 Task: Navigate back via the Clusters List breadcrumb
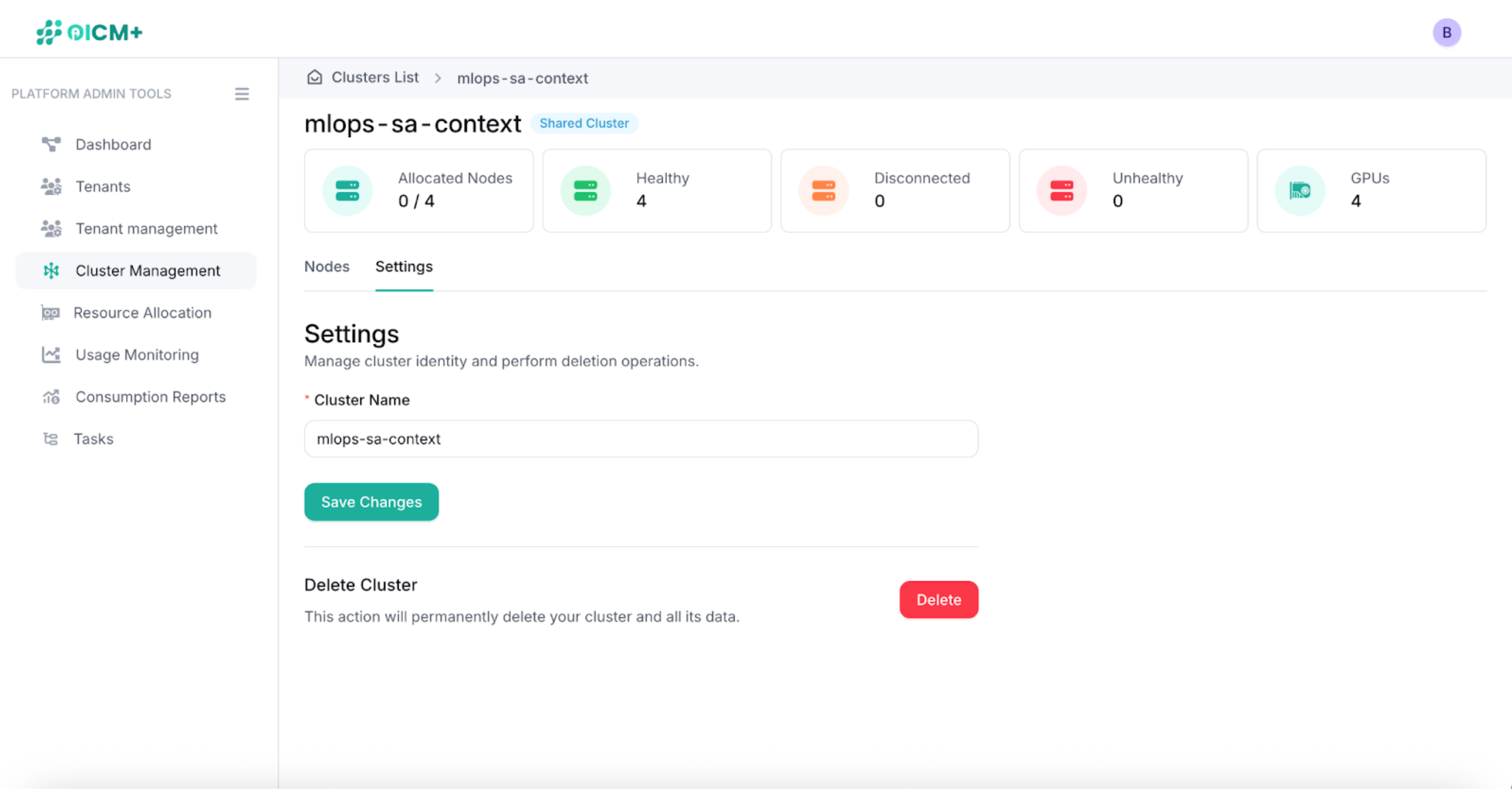coord(374,77)
